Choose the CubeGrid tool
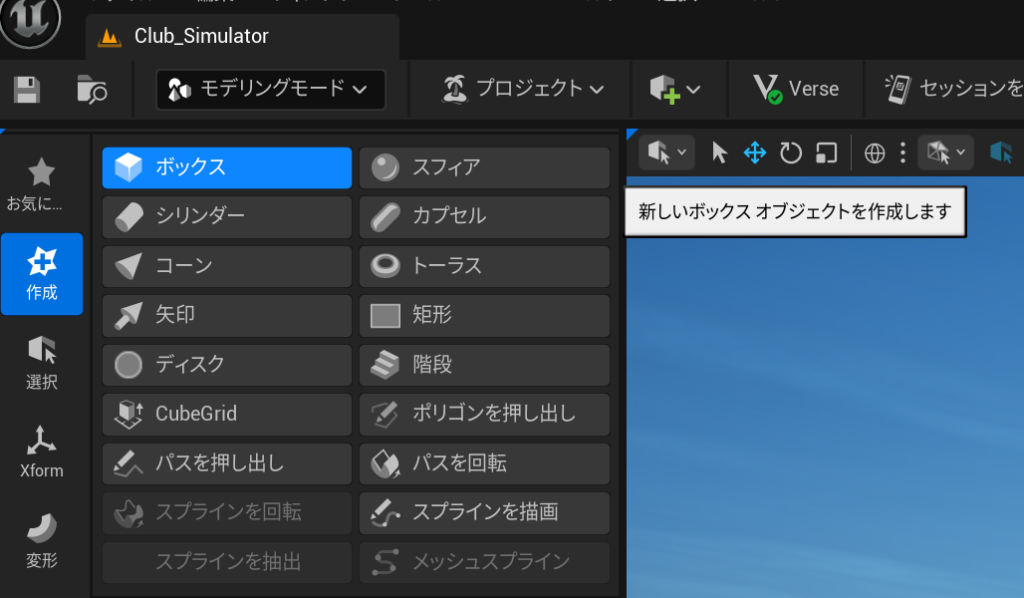This screenshot has height=598, width=1024. tap(227, 414)
